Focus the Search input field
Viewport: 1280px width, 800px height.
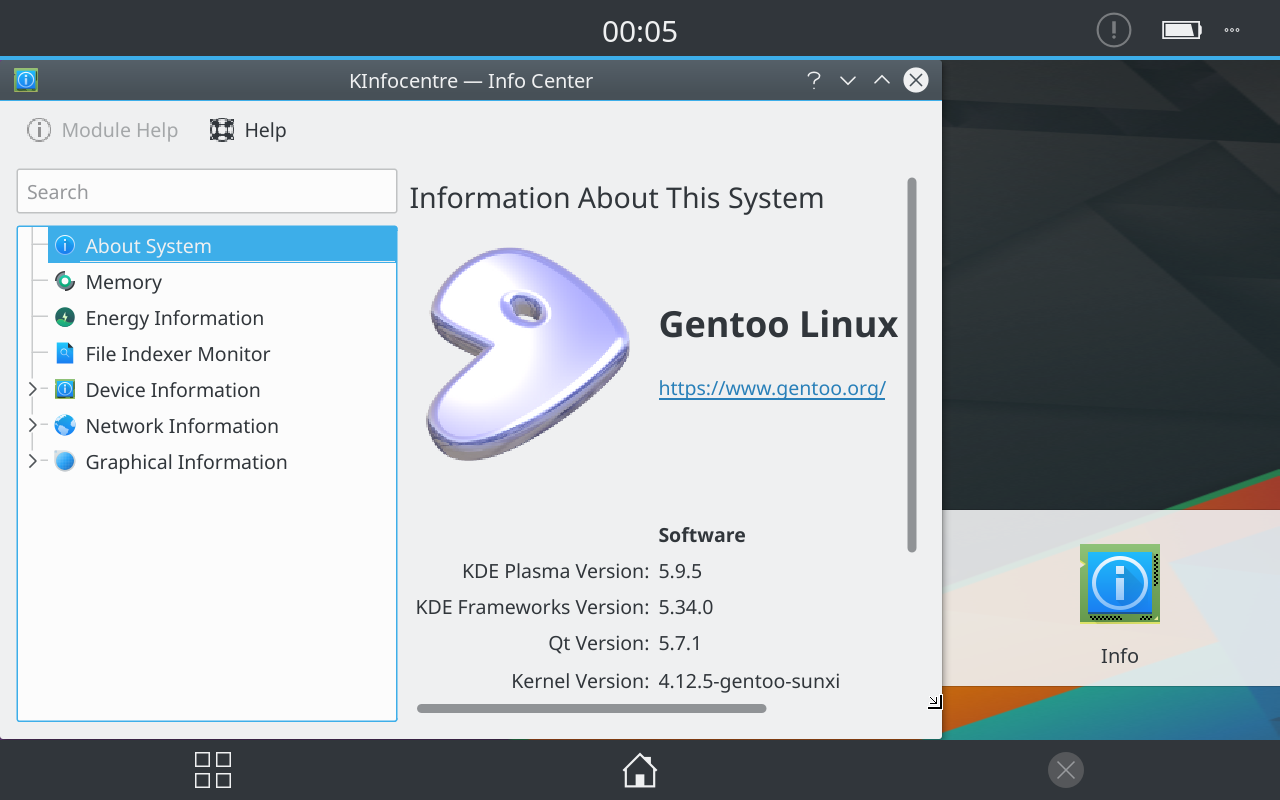click(207, 191)
